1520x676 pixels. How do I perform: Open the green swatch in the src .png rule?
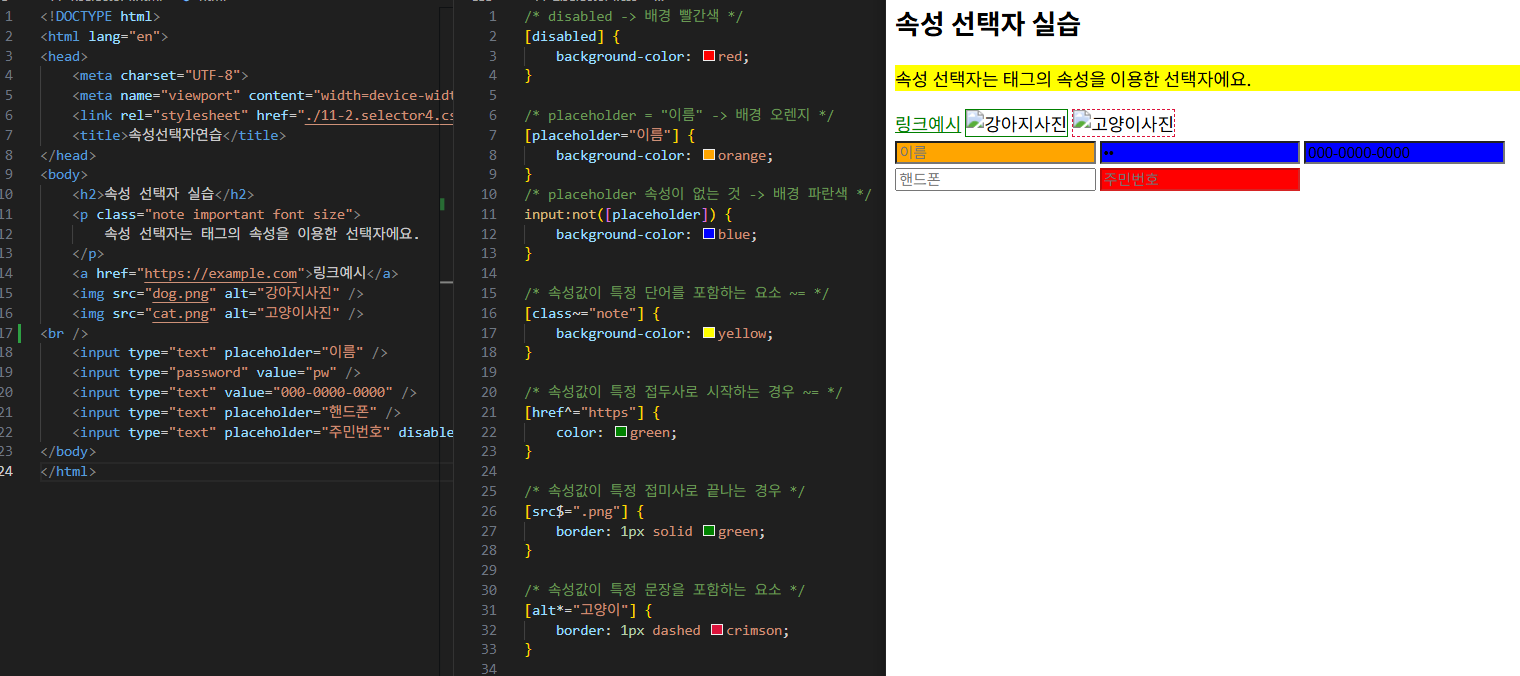[x=709, y=531]
